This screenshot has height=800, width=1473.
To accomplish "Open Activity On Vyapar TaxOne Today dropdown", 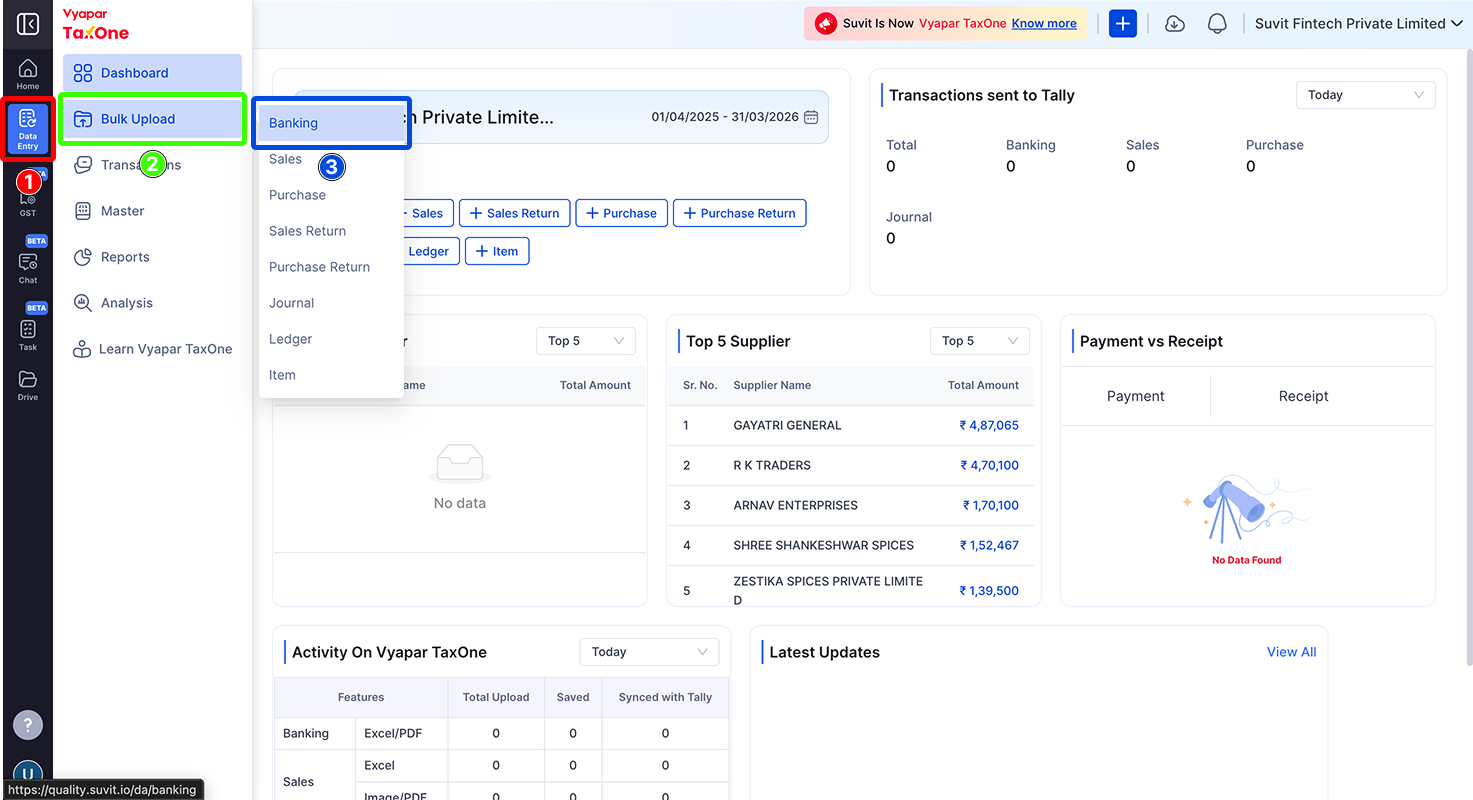I will click(649, 652).
